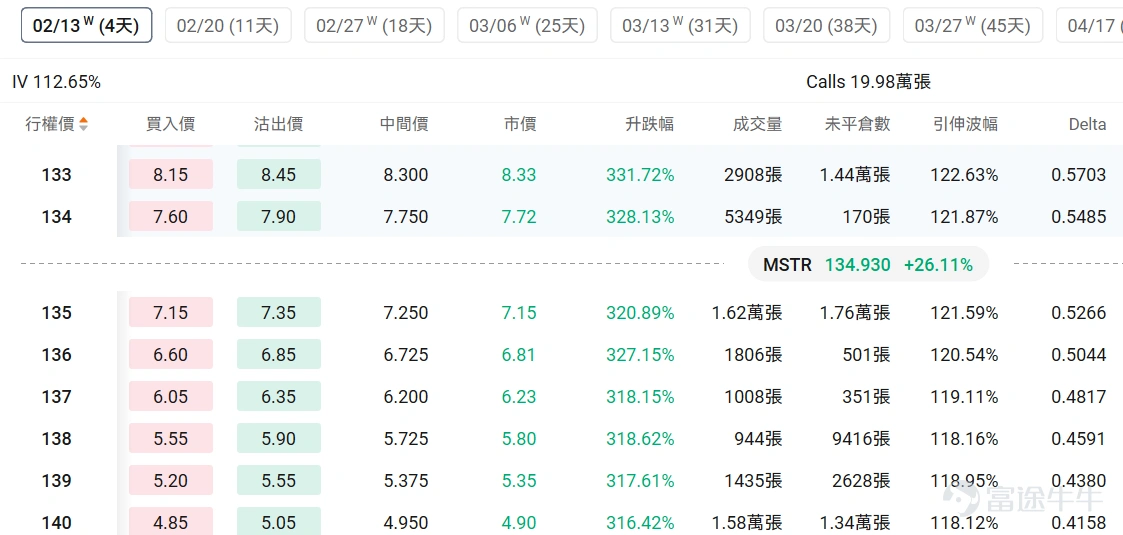Select the strike 138 row label

tap(57, 438)
